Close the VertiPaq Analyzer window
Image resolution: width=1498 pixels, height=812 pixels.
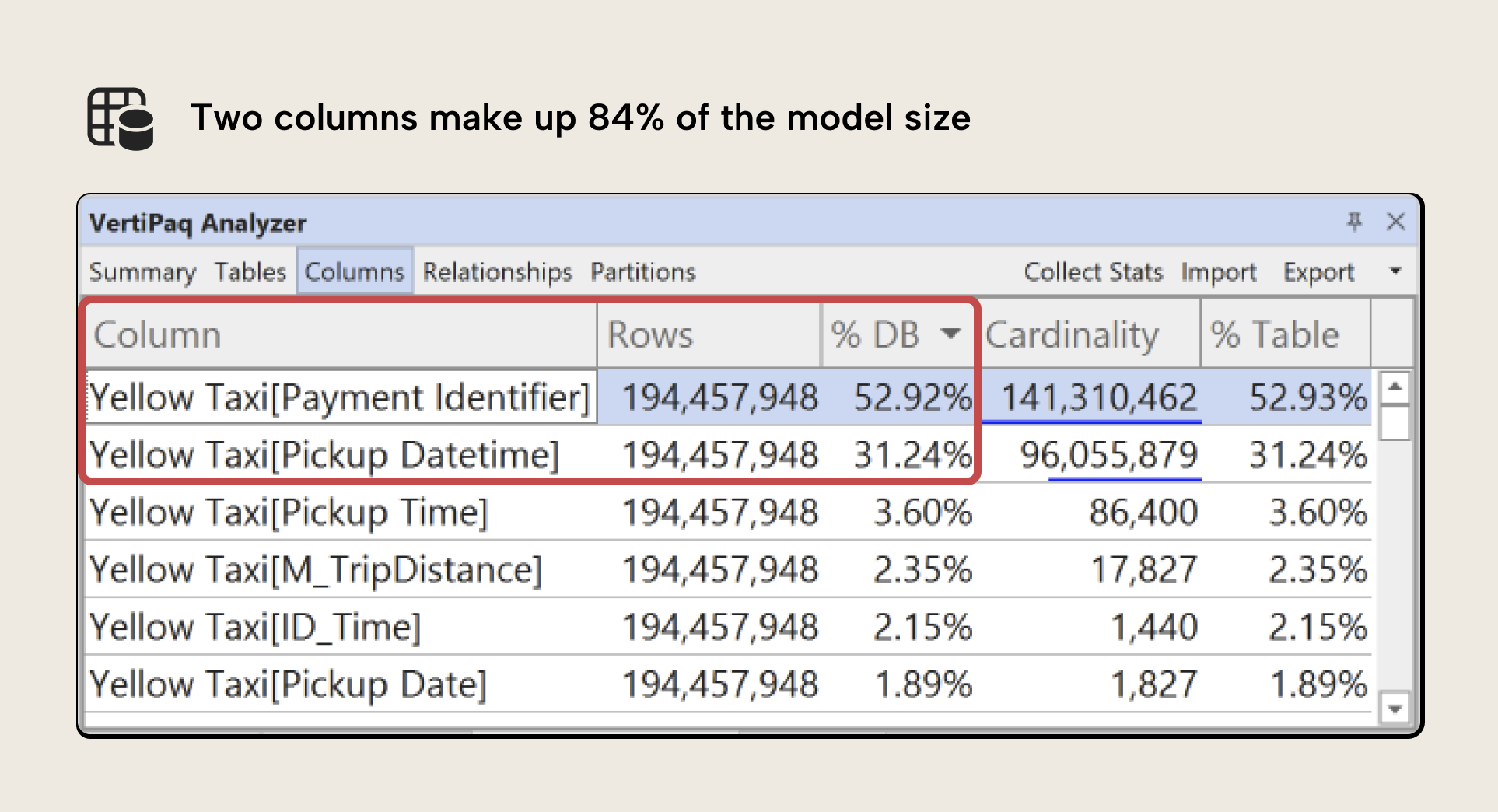click(1397, 222)
